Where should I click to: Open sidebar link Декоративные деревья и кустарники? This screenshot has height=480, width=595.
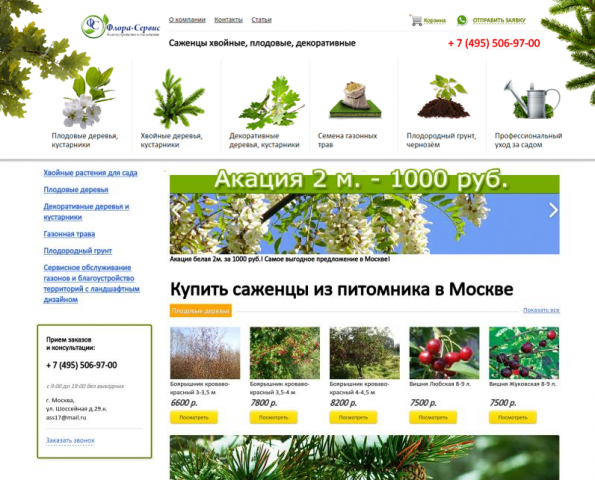(86, 212)
